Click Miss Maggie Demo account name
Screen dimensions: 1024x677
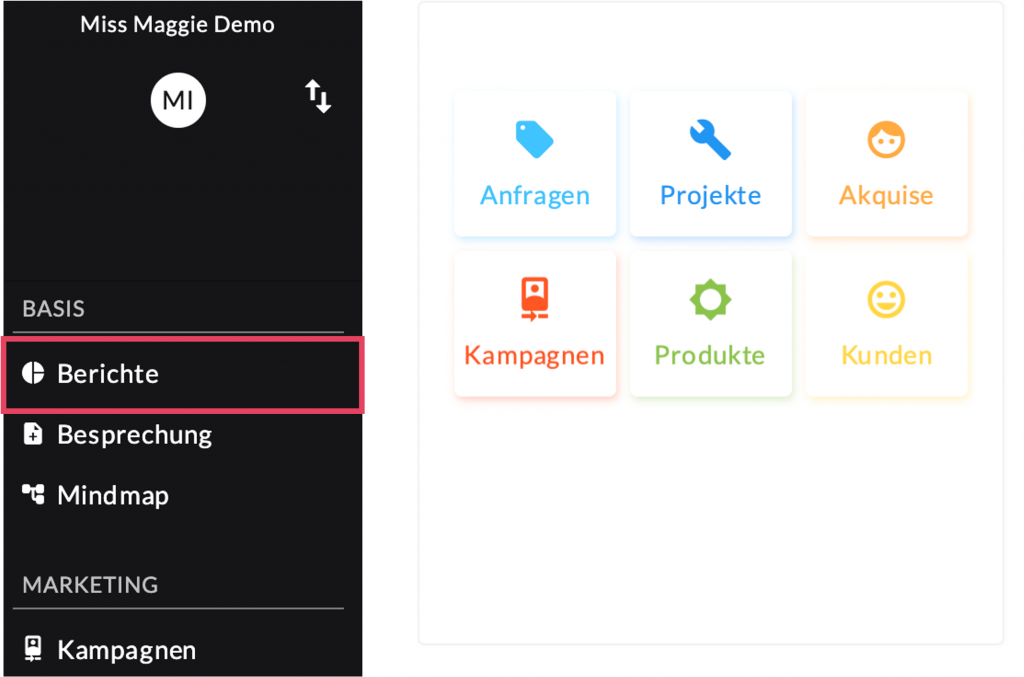(178, 25)
